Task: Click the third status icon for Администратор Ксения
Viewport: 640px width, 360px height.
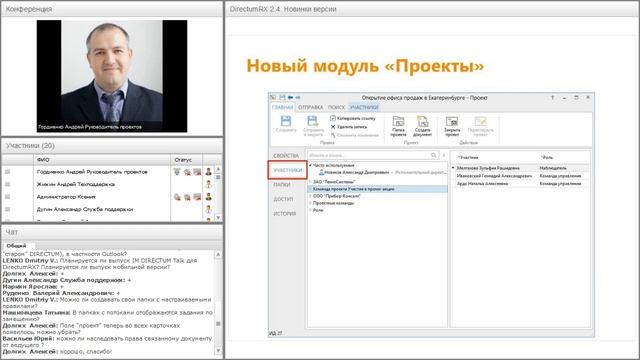Action: coord(197,197)
